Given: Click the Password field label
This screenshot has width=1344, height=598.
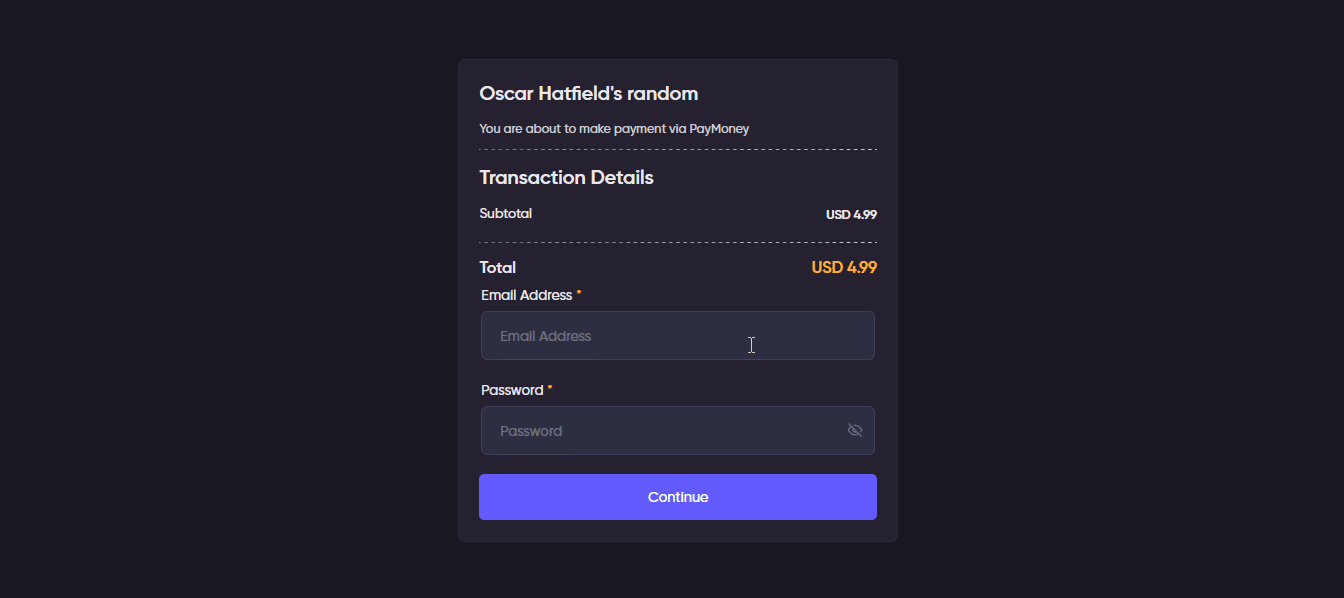Looking at the screenshot, I should (x=512, y=390).
